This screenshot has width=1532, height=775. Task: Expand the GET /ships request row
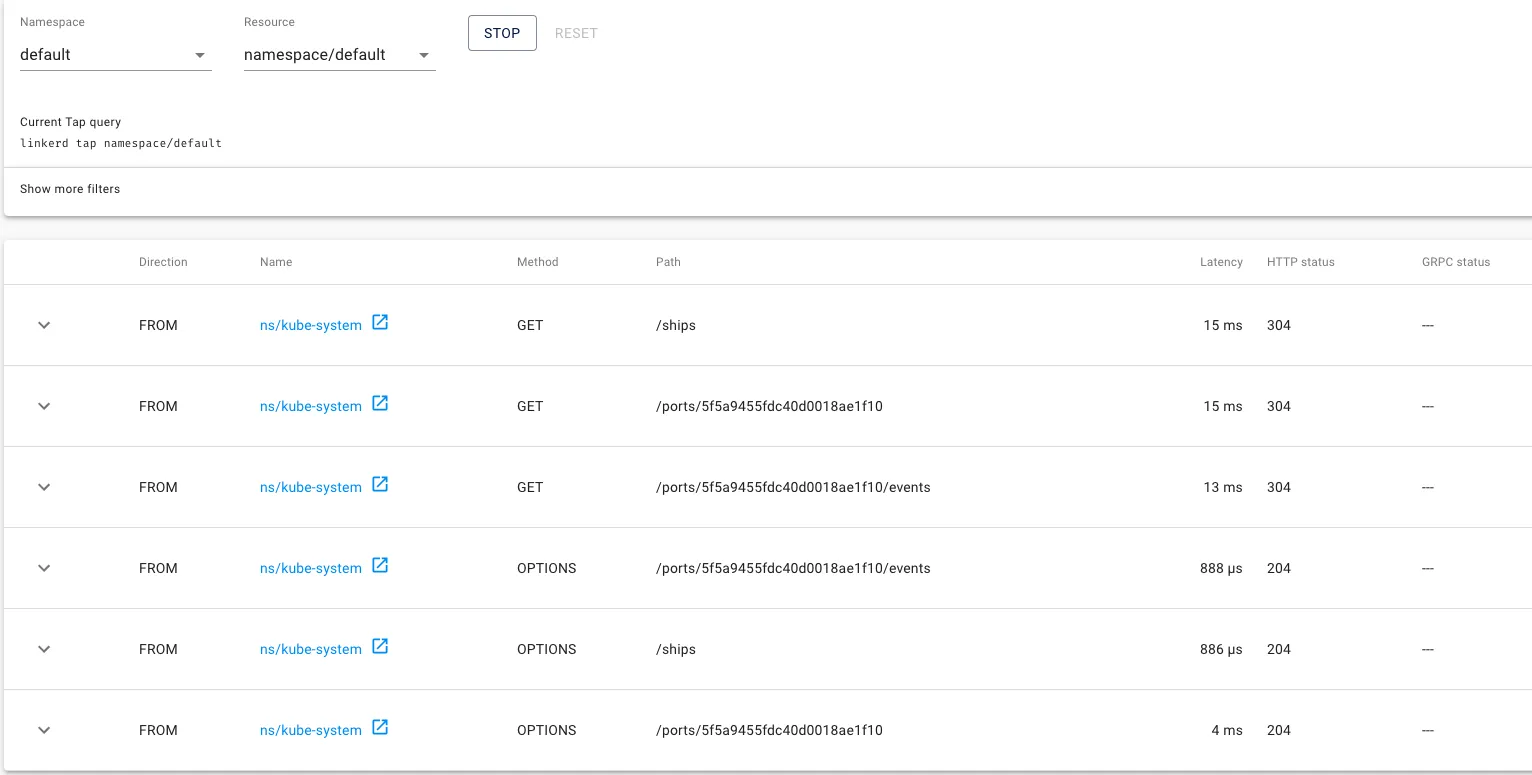click(x=44, y=325)
